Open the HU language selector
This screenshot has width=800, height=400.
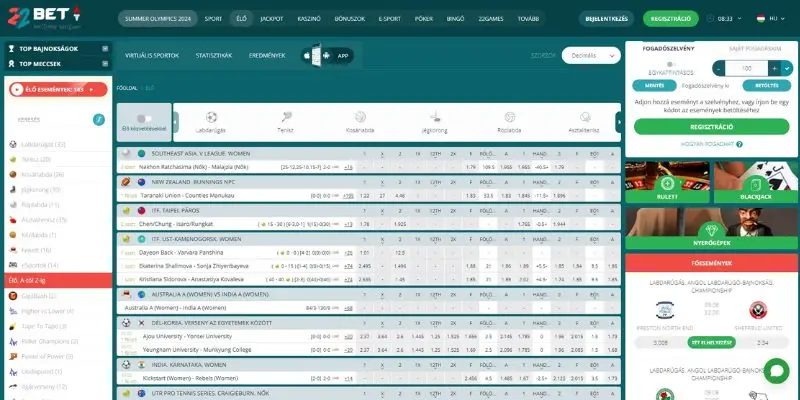coord(770,18)
